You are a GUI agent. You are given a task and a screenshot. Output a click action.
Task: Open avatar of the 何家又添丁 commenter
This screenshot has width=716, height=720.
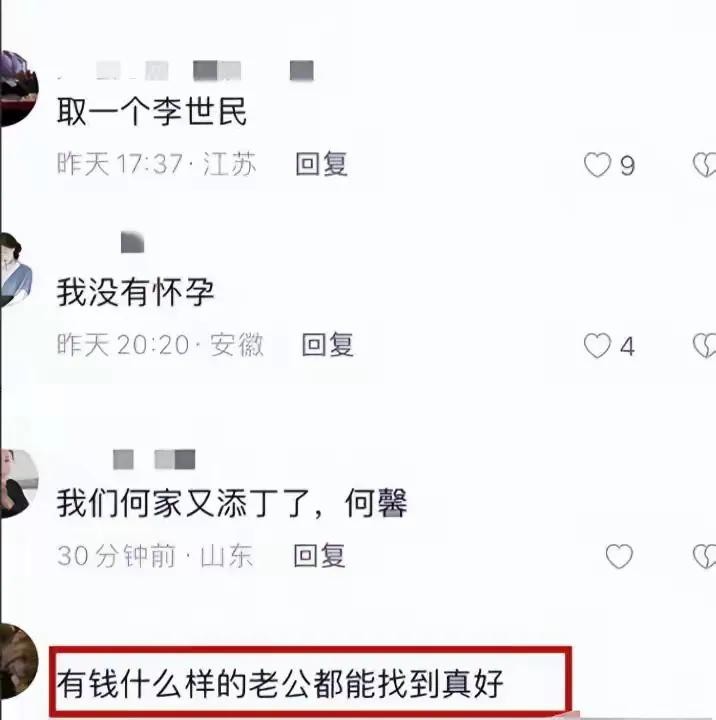click(19, 484)
